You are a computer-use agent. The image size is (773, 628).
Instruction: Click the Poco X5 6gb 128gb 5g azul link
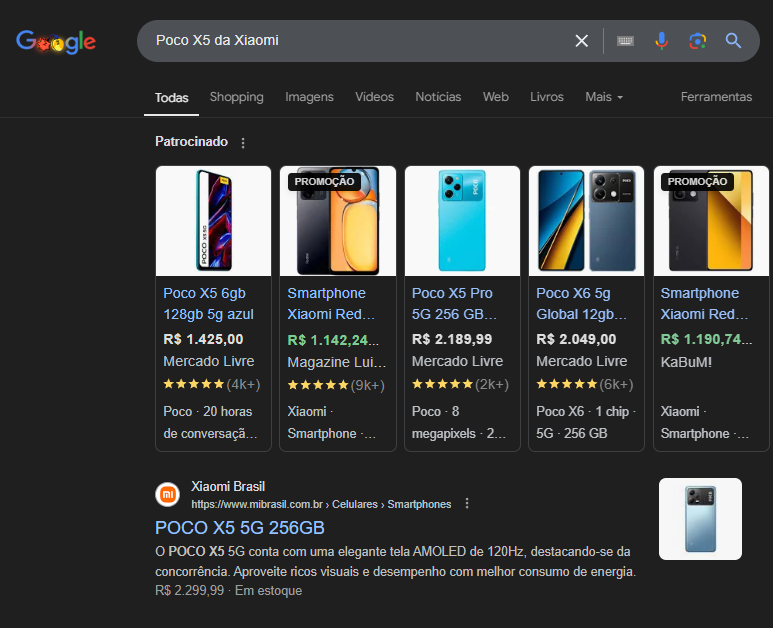point(209,304)
